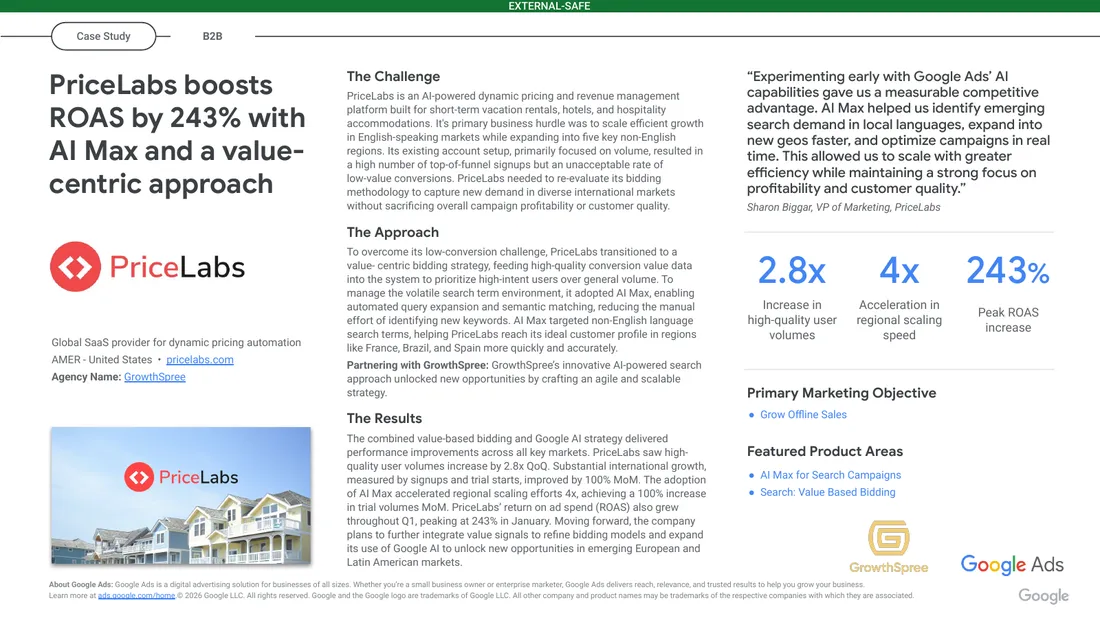Click the Featured Product Areas heading
Screen dimensions: 1100x618
[x=825, y=451]
